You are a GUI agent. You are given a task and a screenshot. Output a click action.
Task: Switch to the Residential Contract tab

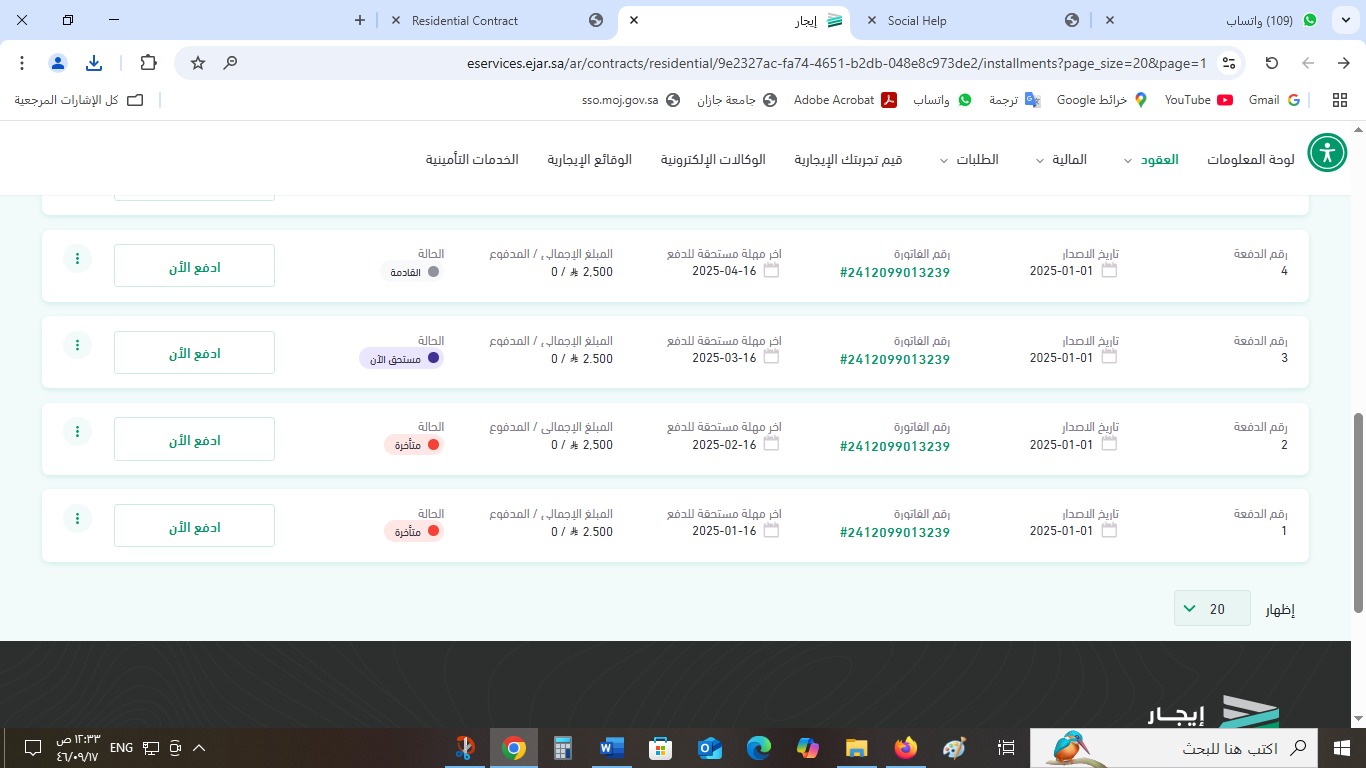[x=465, y=20]
